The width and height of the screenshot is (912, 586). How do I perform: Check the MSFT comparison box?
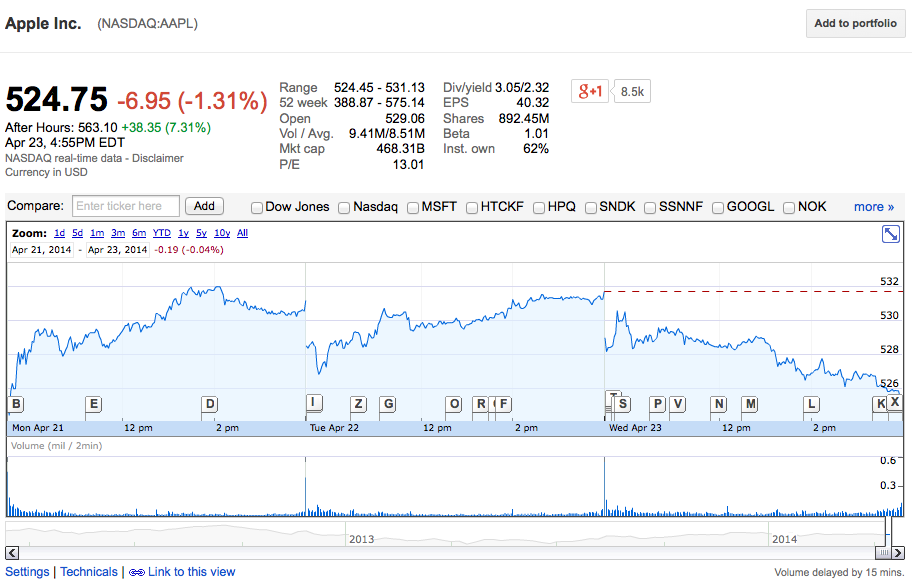pos(413,207)
